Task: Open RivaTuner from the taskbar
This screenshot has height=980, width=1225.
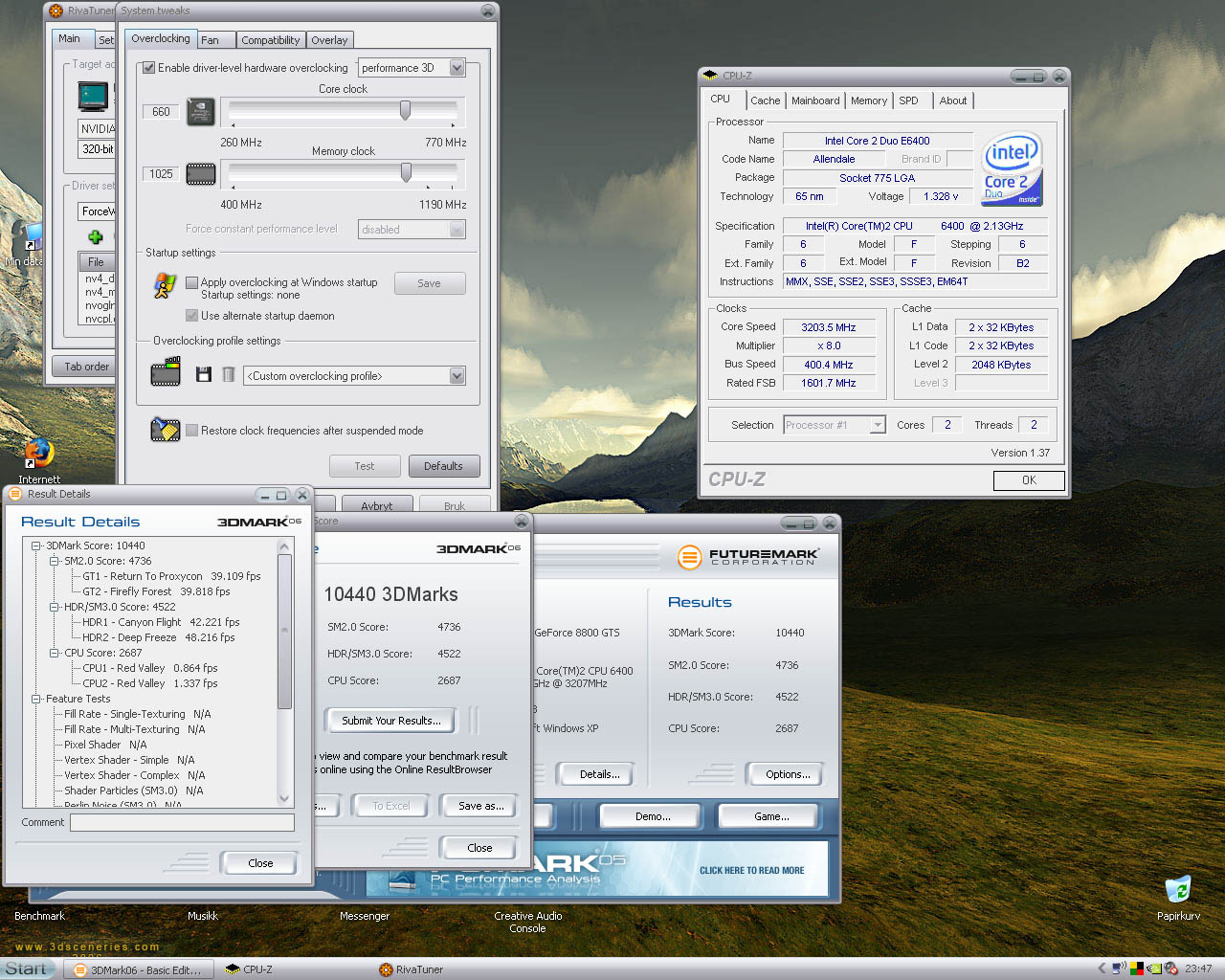Action: pyautogui.click(x=412, y=969)
